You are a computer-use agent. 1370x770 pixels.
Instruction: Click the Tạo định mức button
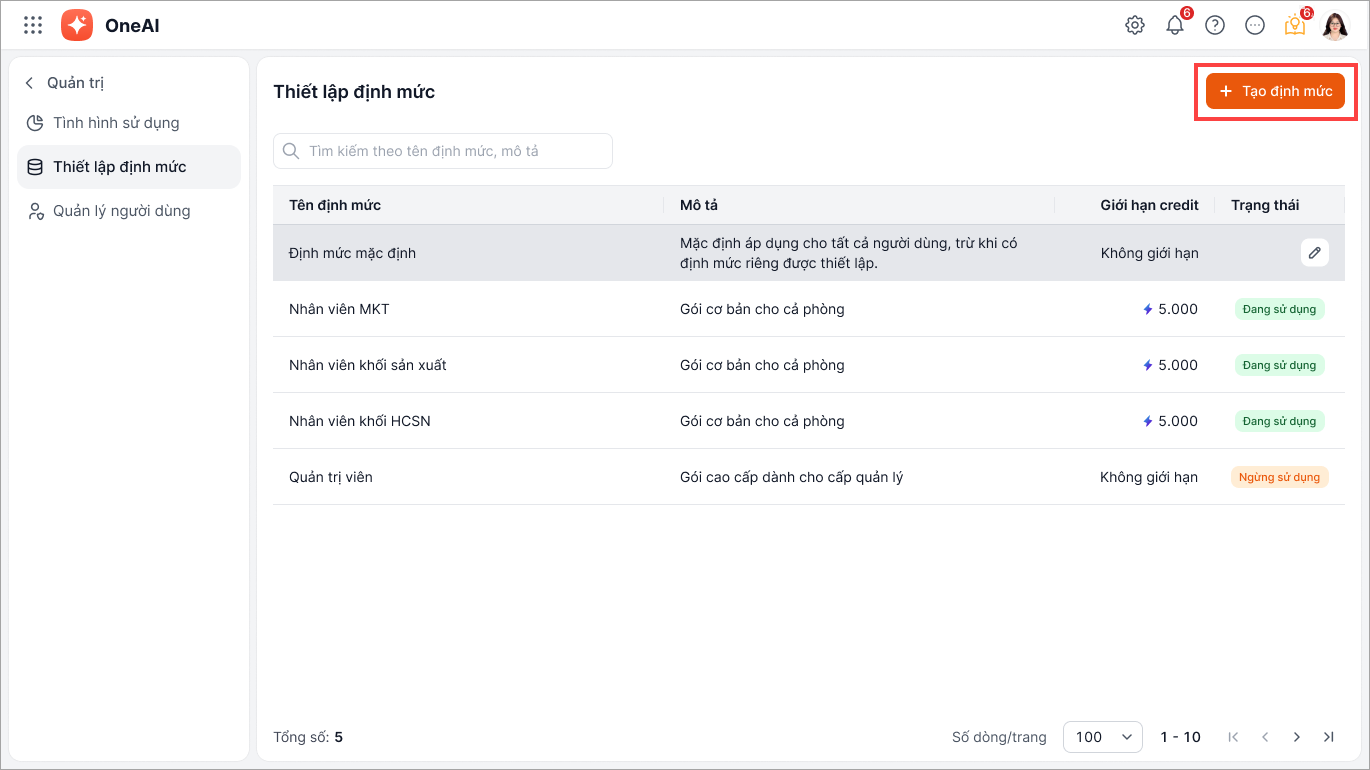[1275, 91]
